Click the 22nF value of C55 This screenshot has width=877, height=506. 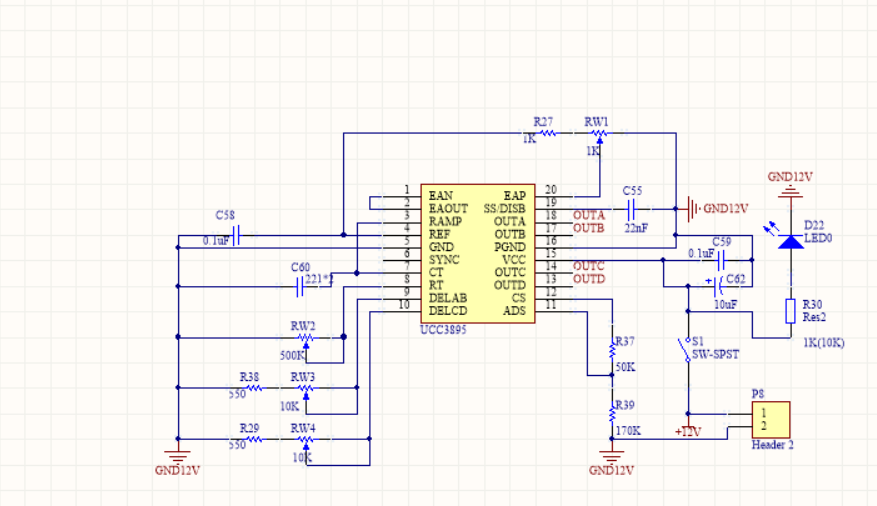pyautogui.click(x=636, y=228)
